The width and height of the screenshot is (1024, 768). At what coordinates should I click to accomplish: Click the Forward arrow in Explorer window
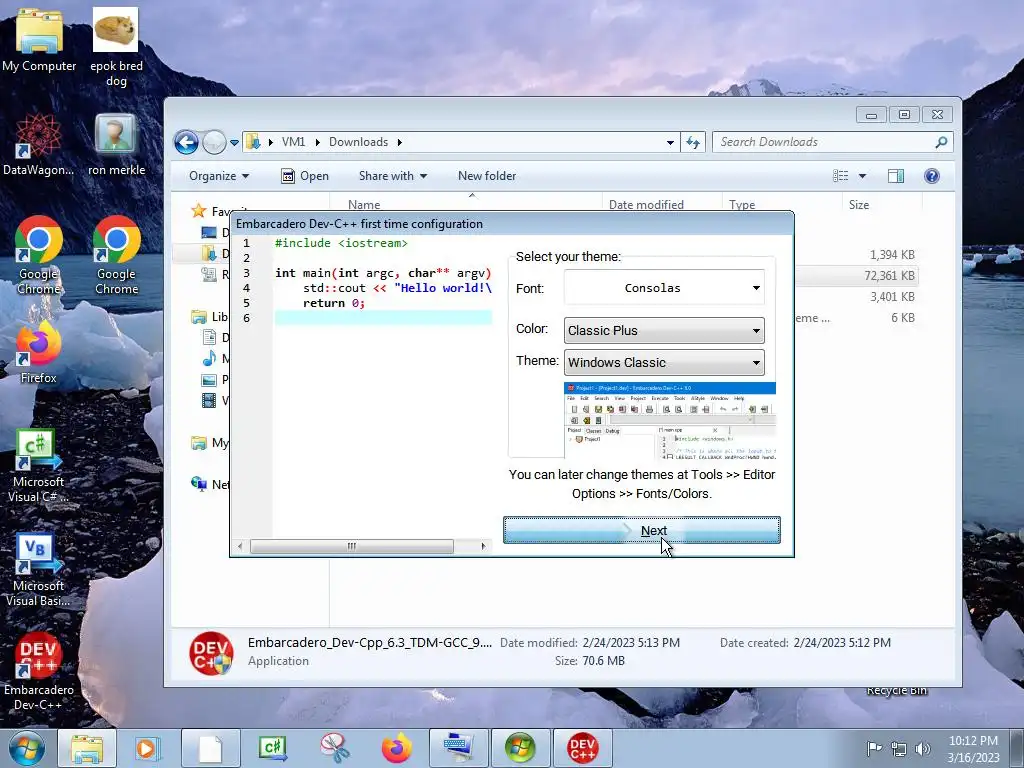(214, 142)
